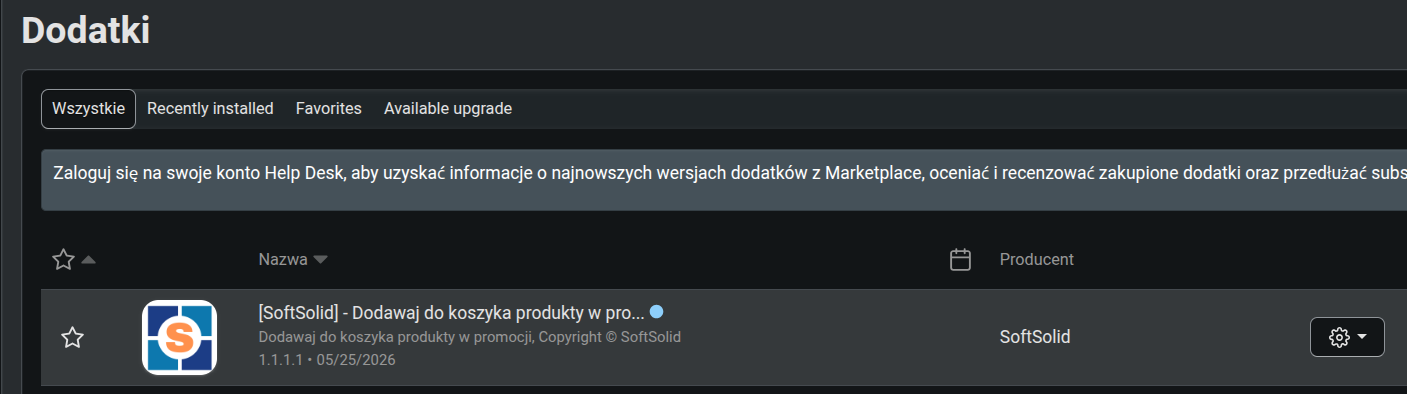Open the Favorites tab

[329, 108]
